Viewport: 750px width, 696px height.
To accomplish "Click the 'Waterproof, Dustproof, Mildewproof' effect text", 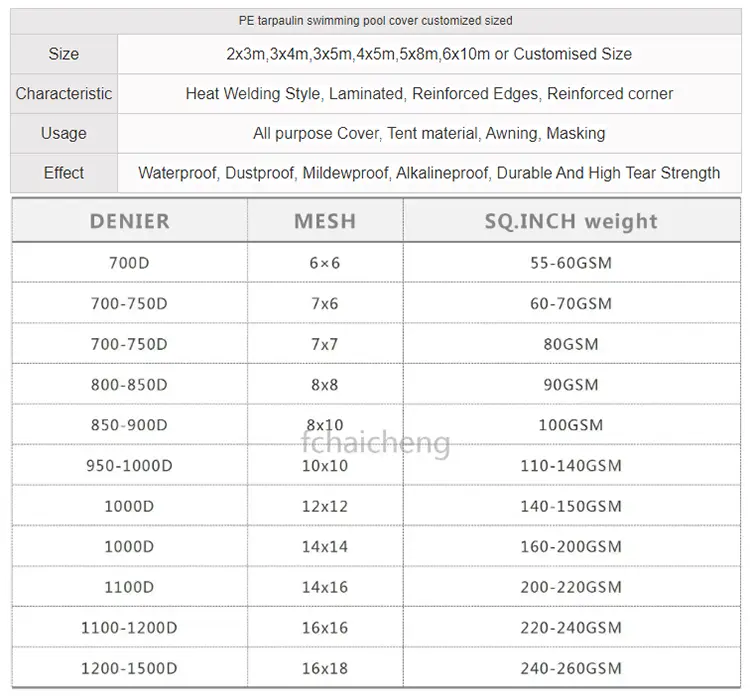I will pos(429,173).
